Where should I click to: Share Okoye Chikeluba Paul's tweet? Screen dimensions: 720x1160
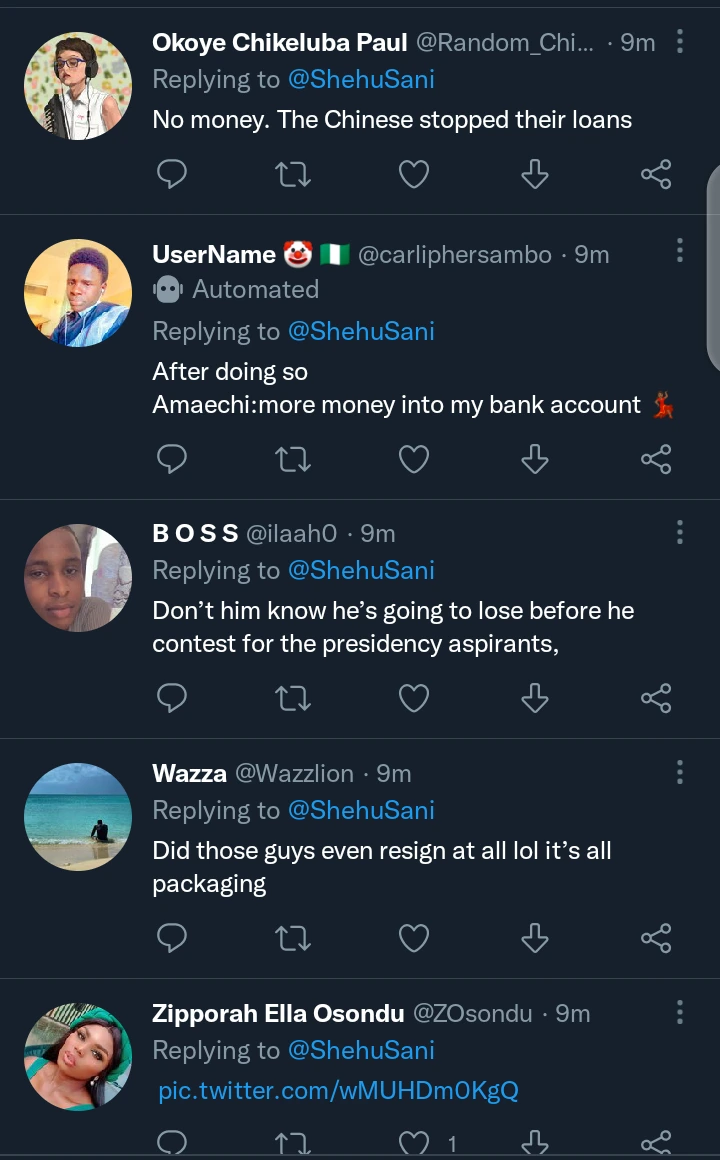point(656,175)
